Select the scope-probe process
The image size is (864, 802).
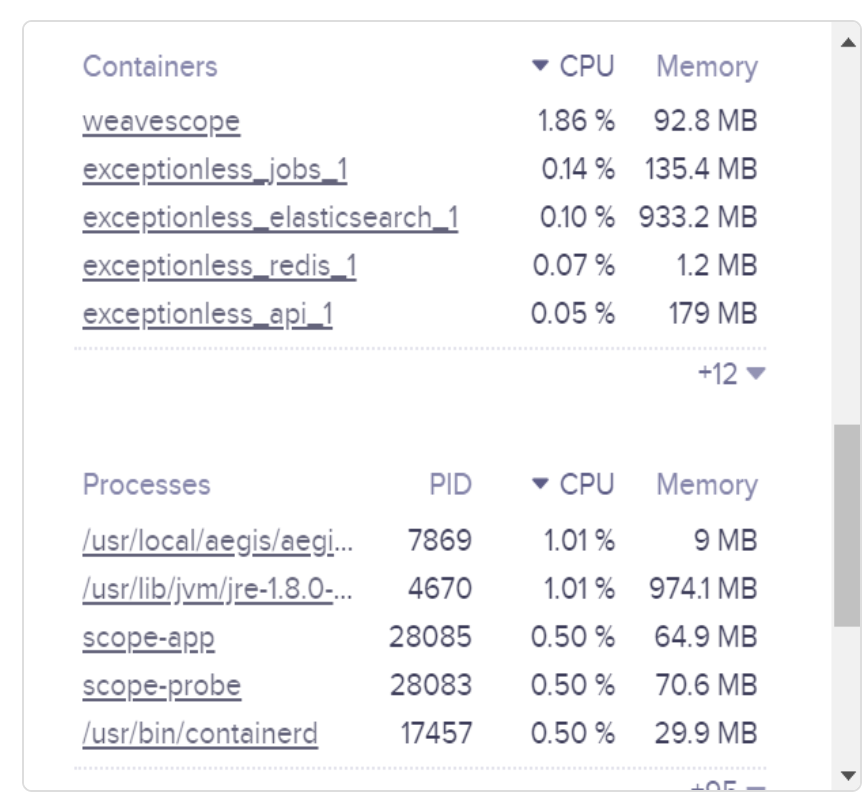coord(162,686)
